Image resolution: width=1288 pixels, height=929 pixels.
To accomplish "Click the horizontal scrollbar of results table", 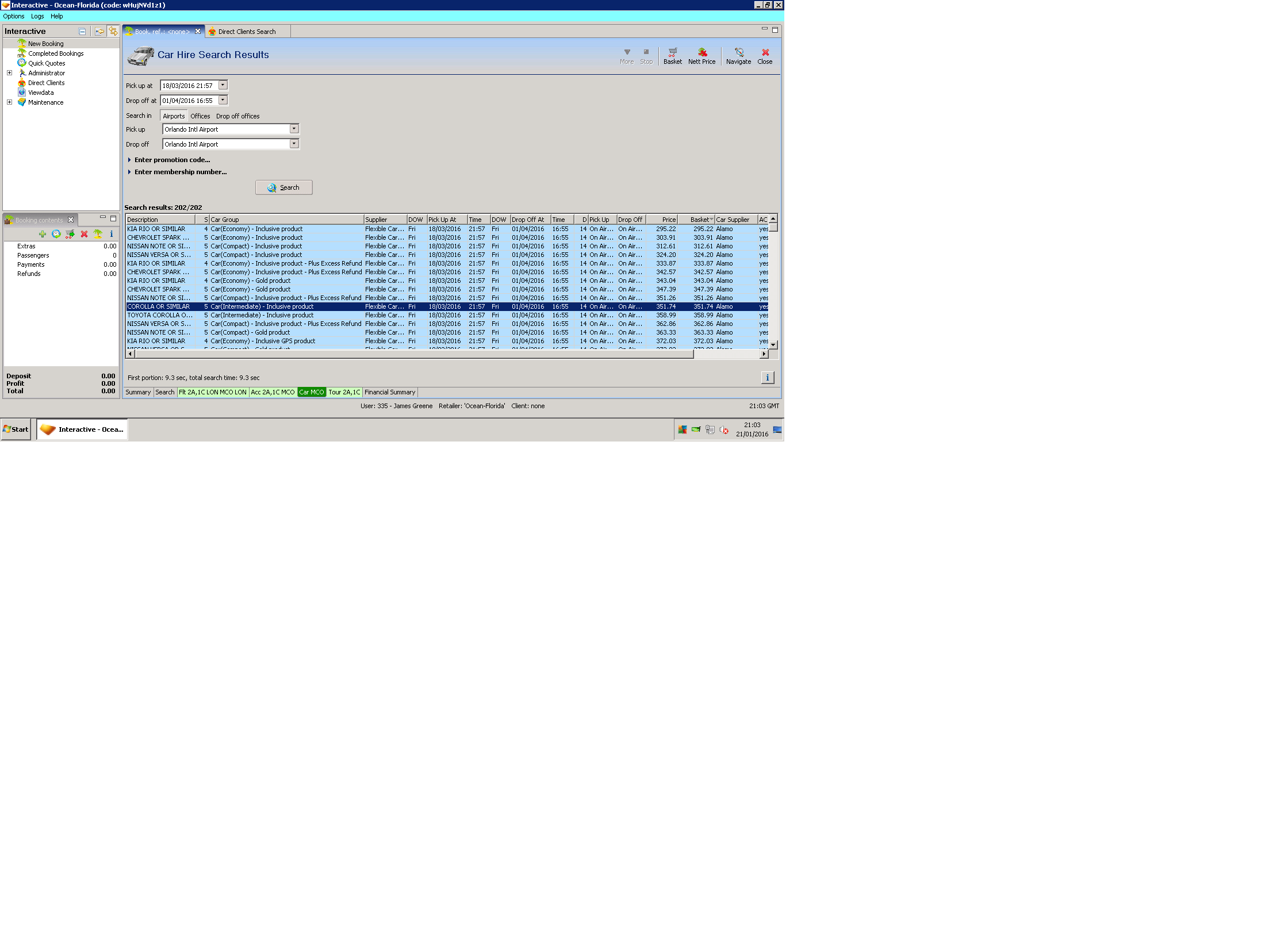I will (414, 354).
